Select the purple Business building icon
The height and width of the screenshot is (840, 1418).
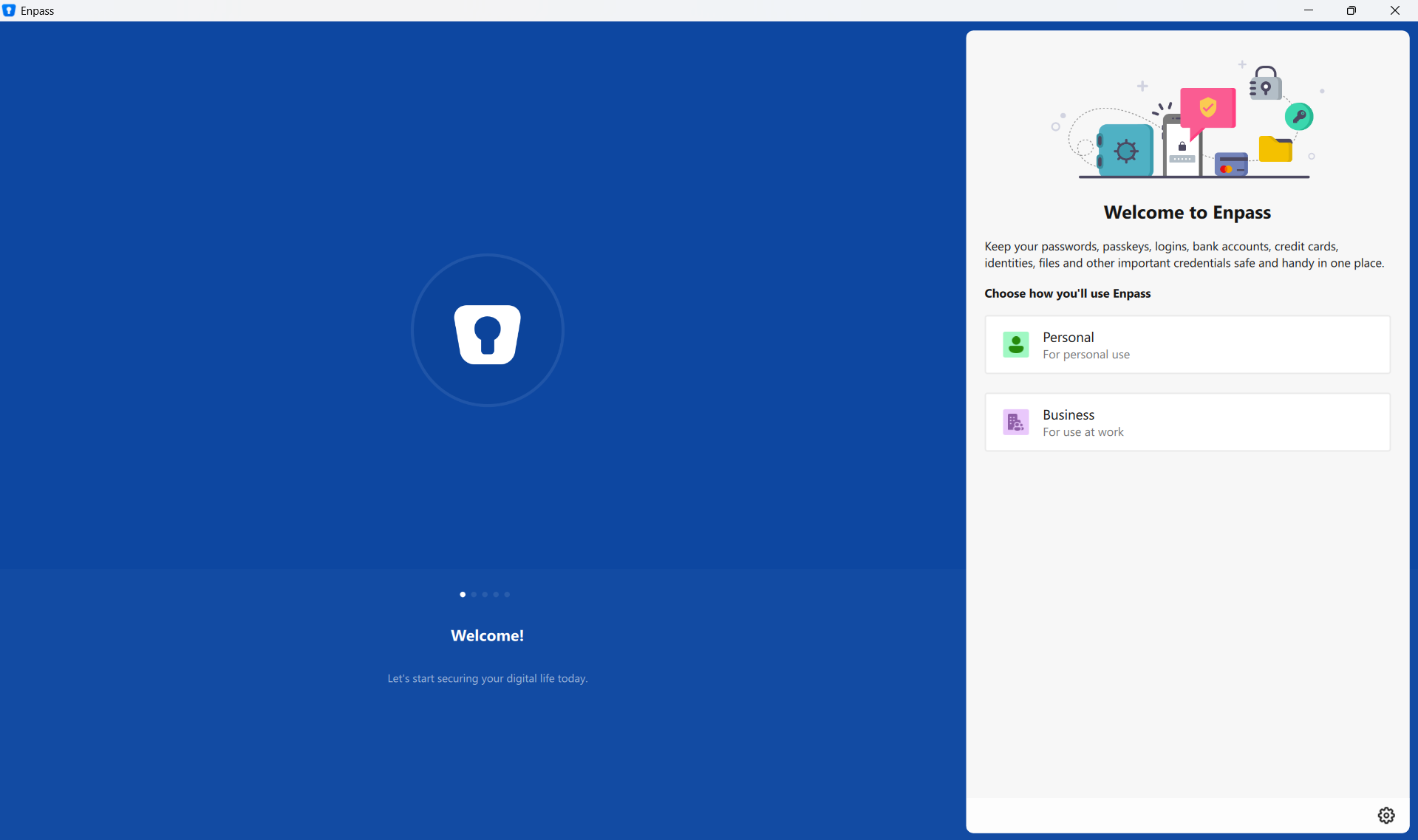click(x=1016, y=423)
